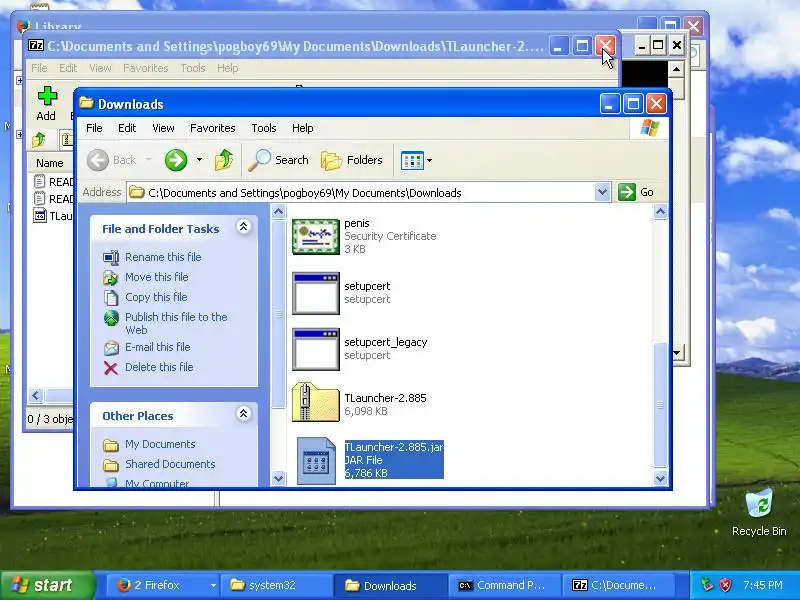The image size is (800, 600).
Task: Open the Tools menu in 7-Zip window
Action: pyautogui.click(x=193, y=68)
